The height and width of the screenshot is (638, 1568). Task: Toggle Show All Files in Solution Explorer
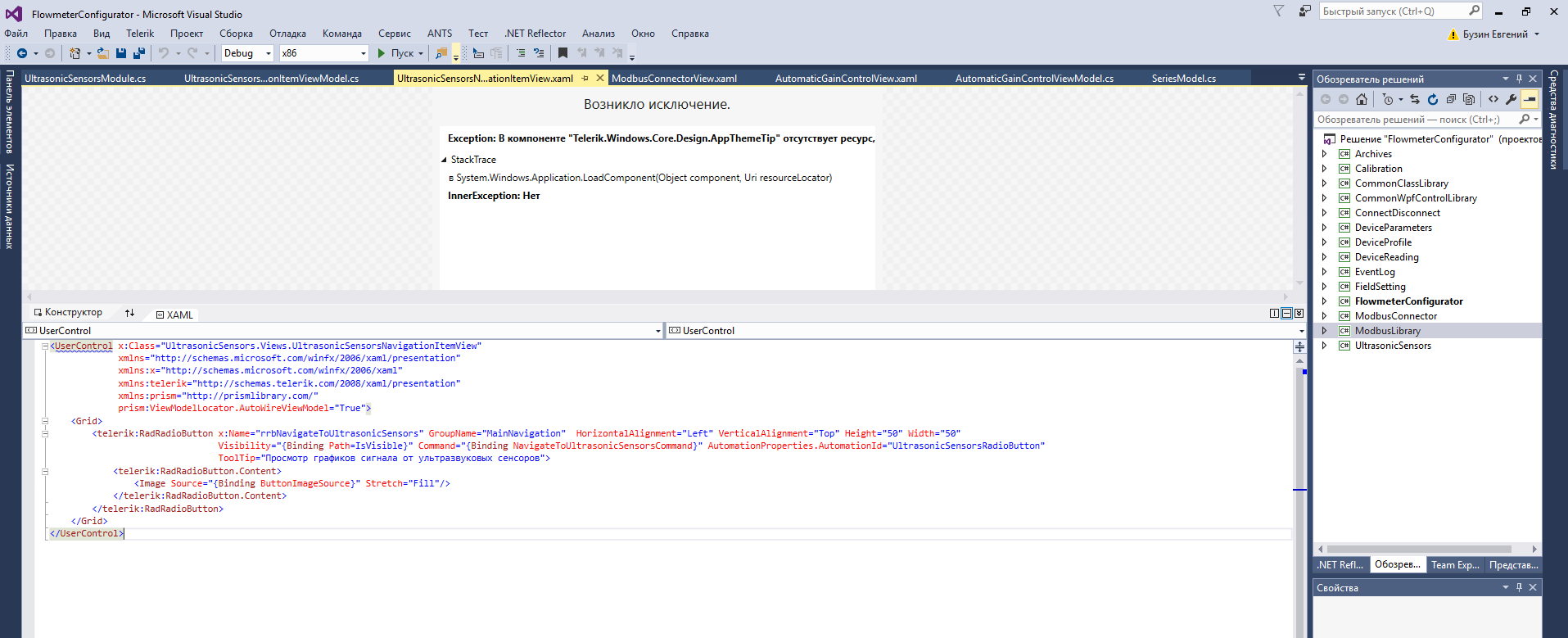[x=1469, y=99]
